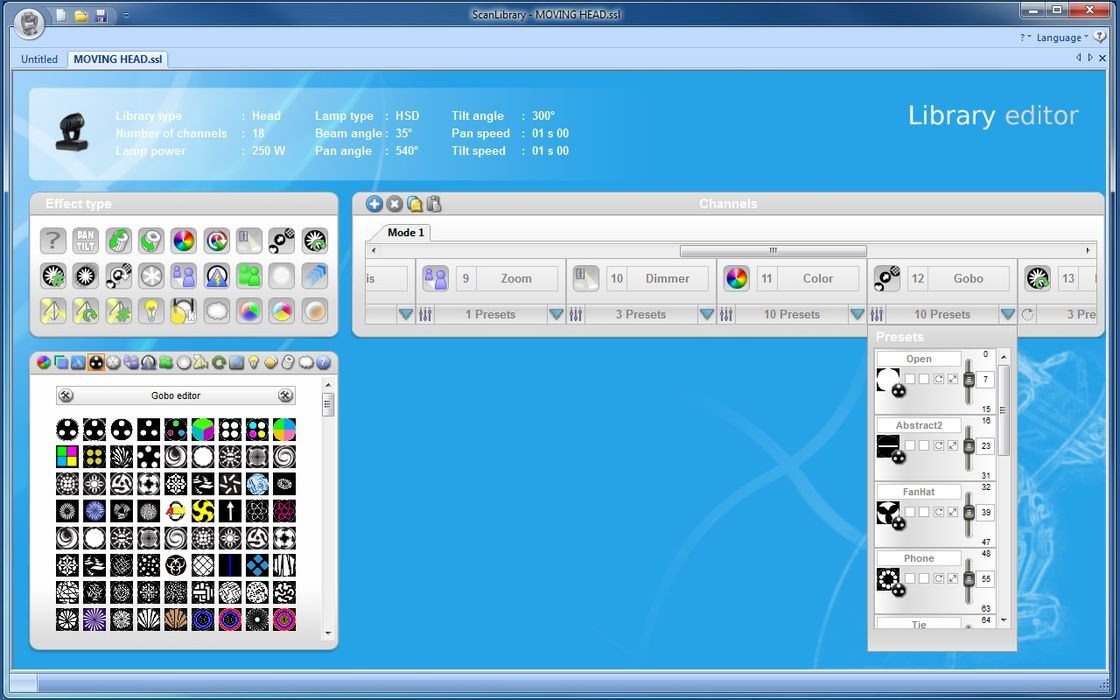Click the paste clipboard icon in Channels

(434, 204)
